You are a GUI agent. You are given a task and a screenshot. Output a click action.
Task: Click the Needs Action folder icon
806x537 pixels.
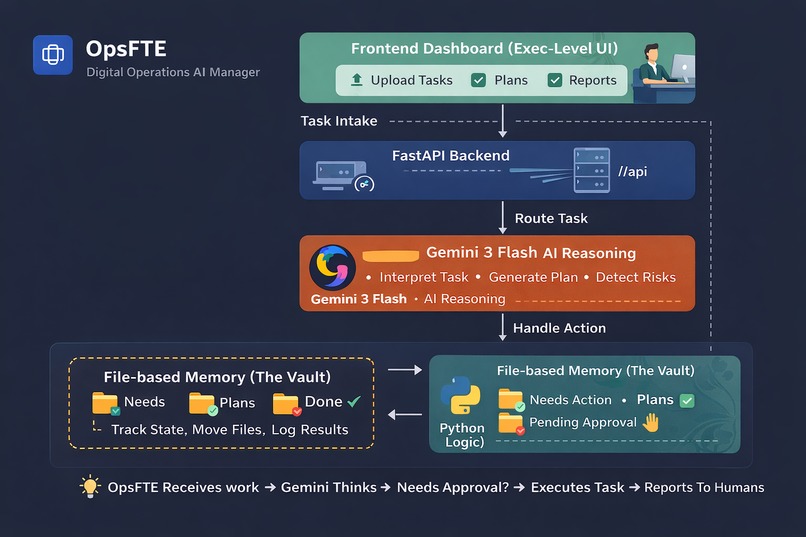511,400
